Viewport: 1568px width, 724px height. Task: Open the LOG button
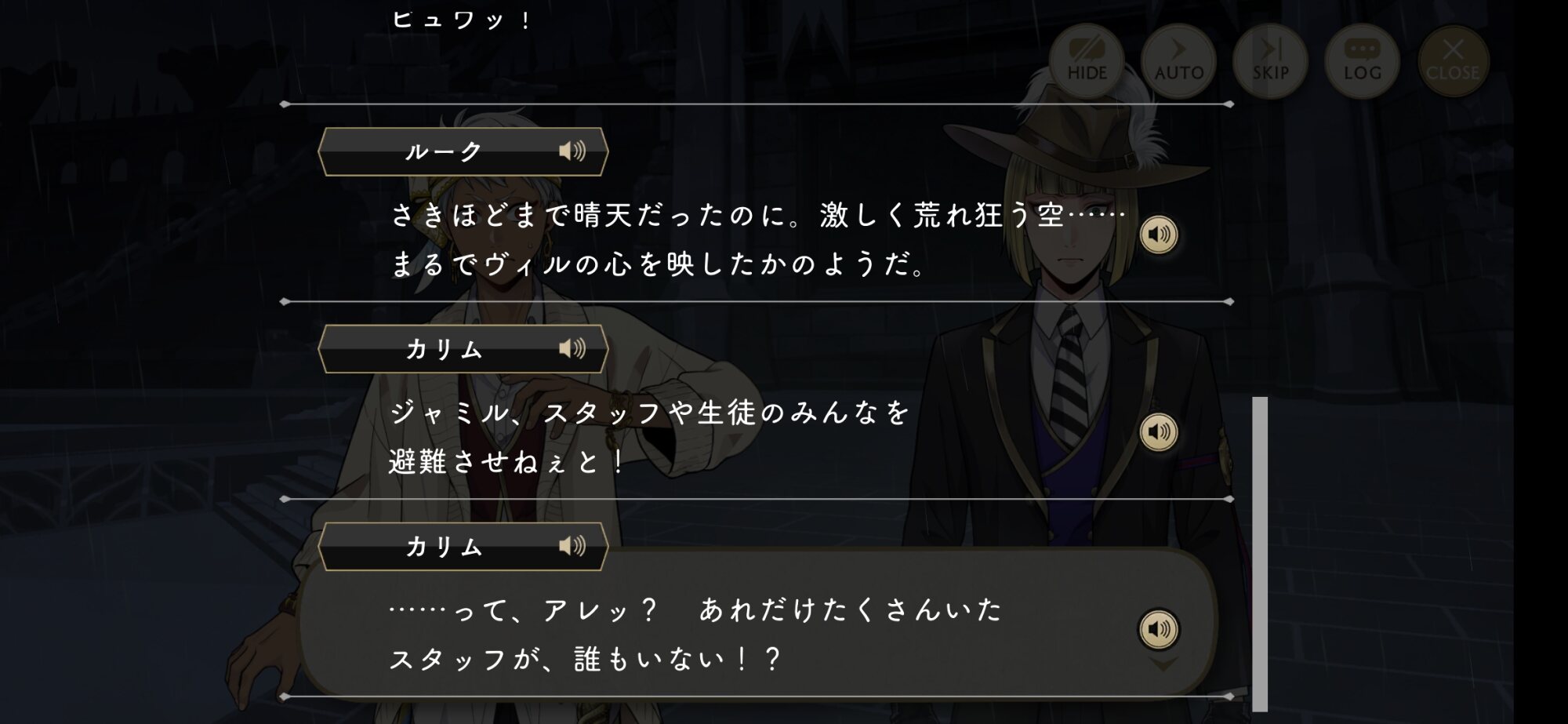click(1362, 60)
